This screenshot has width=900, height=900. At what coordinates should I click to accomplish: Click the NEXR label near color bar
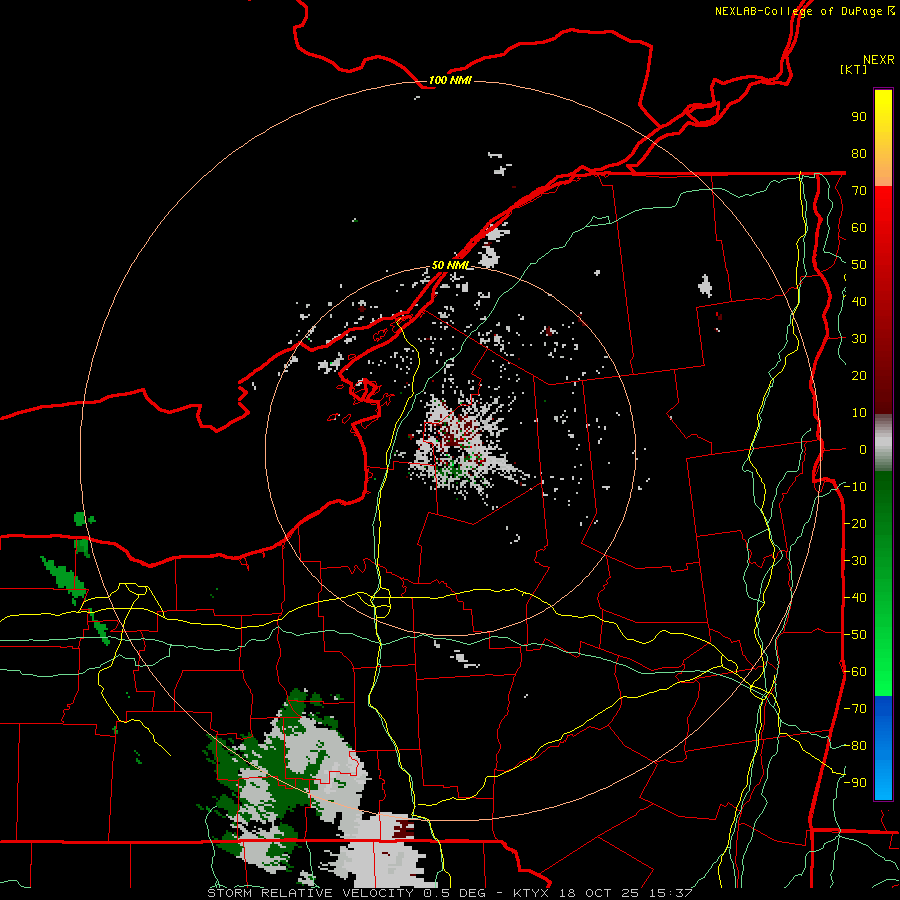879,60
